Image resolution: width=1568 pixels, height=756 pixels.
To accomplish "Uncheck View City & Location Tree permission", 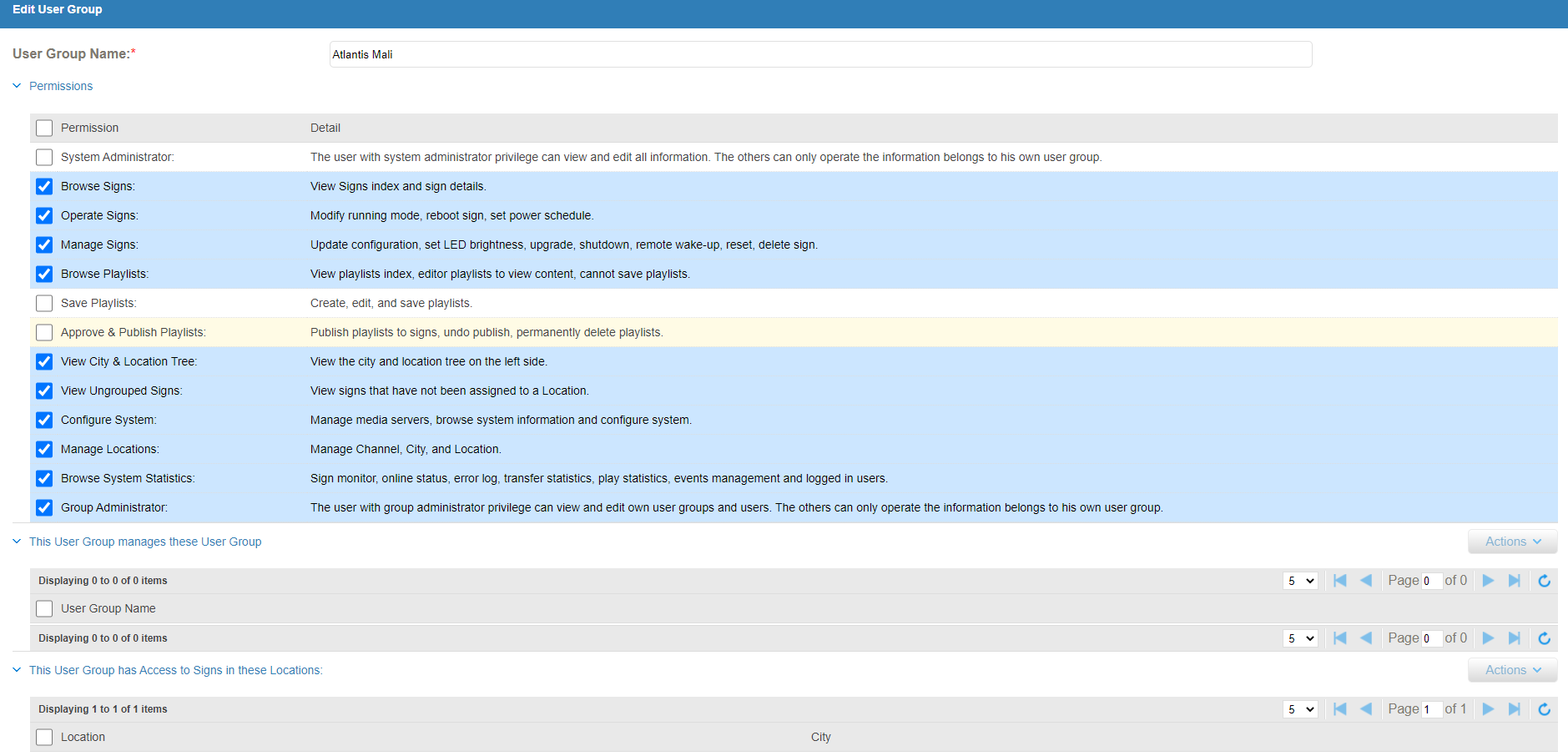I will (44, 361).
